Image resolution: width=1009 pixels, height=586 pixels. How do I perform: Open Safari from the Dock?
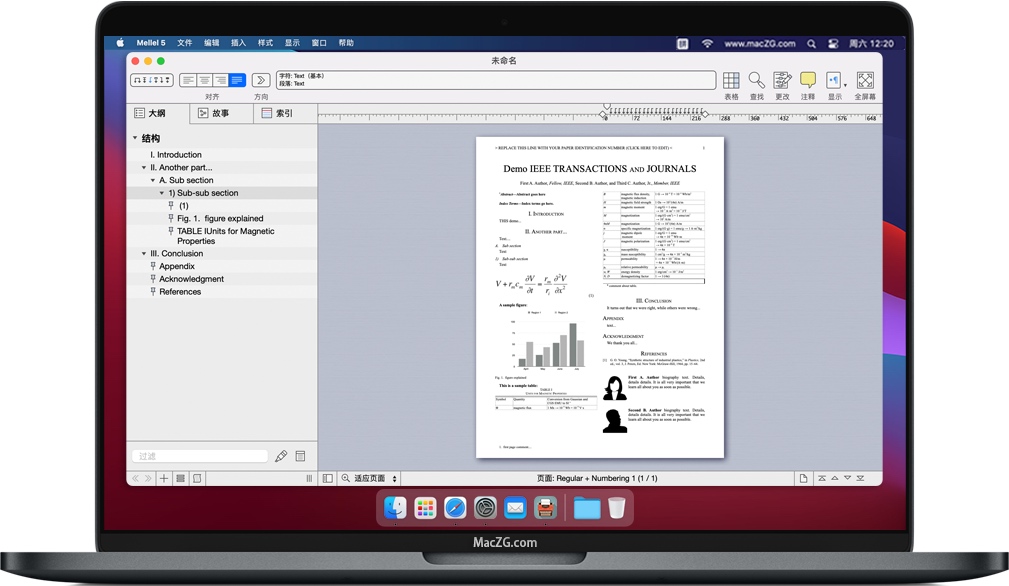455,508
